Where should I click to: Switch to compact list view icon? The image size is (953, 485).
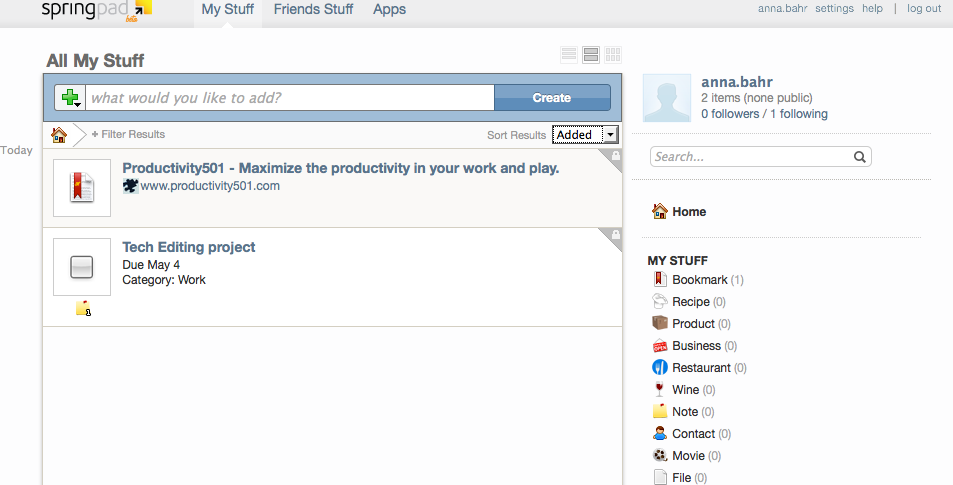[569, 55]
